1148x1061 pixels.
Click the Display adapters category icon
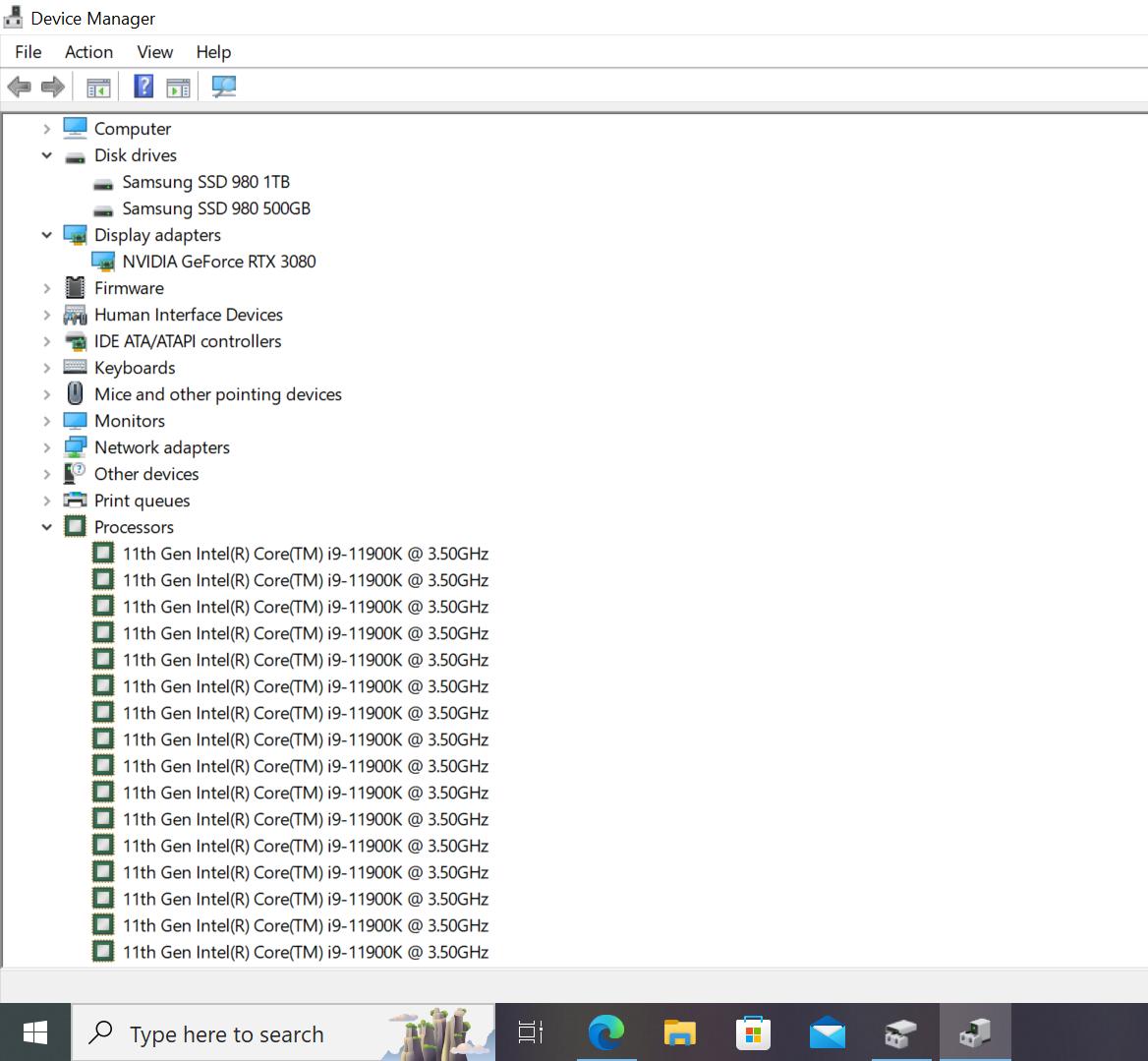pyautogui.click(x=75, y=235)
